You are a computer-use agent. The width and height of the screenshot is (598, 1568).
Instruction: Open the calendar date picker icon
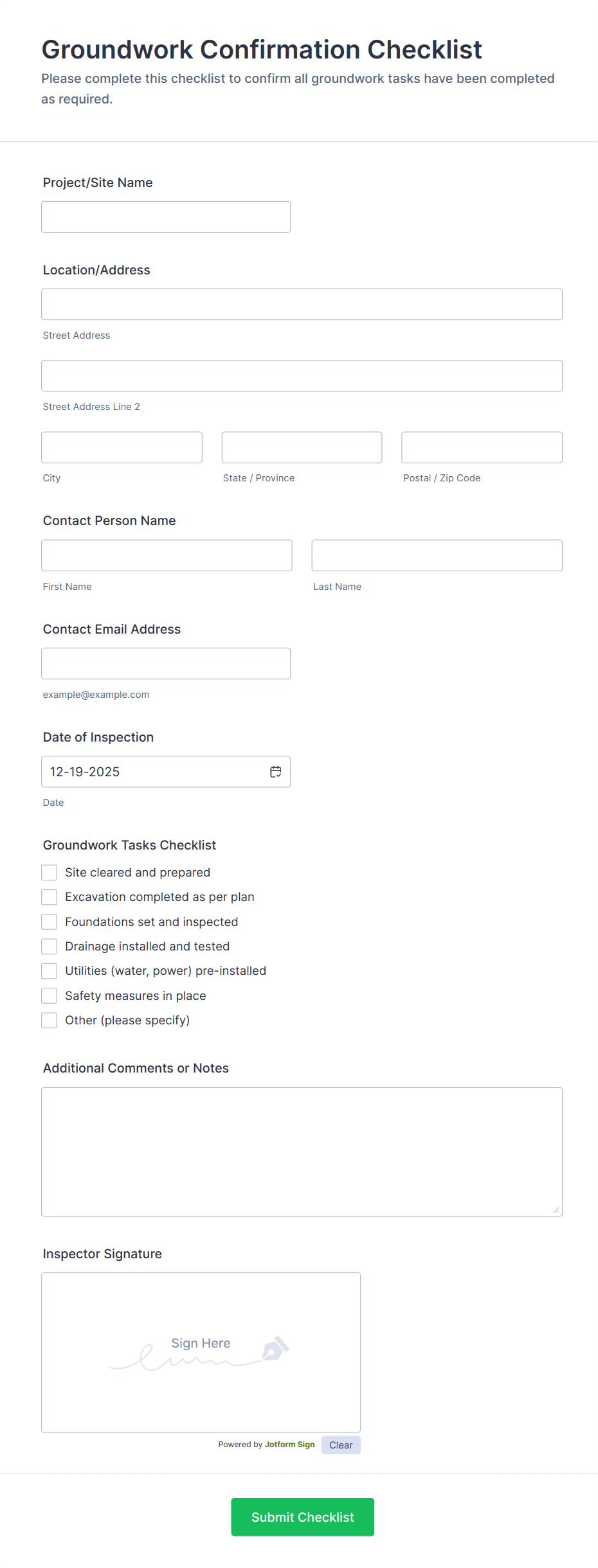[x=275, y=771]
